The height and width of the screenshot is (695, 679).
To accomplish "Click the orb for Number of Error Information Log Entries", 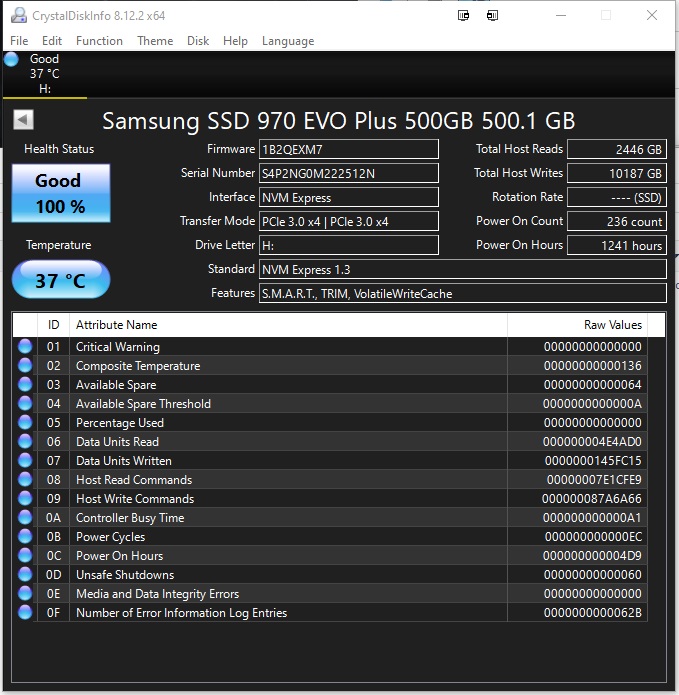I will coord(25,613).
